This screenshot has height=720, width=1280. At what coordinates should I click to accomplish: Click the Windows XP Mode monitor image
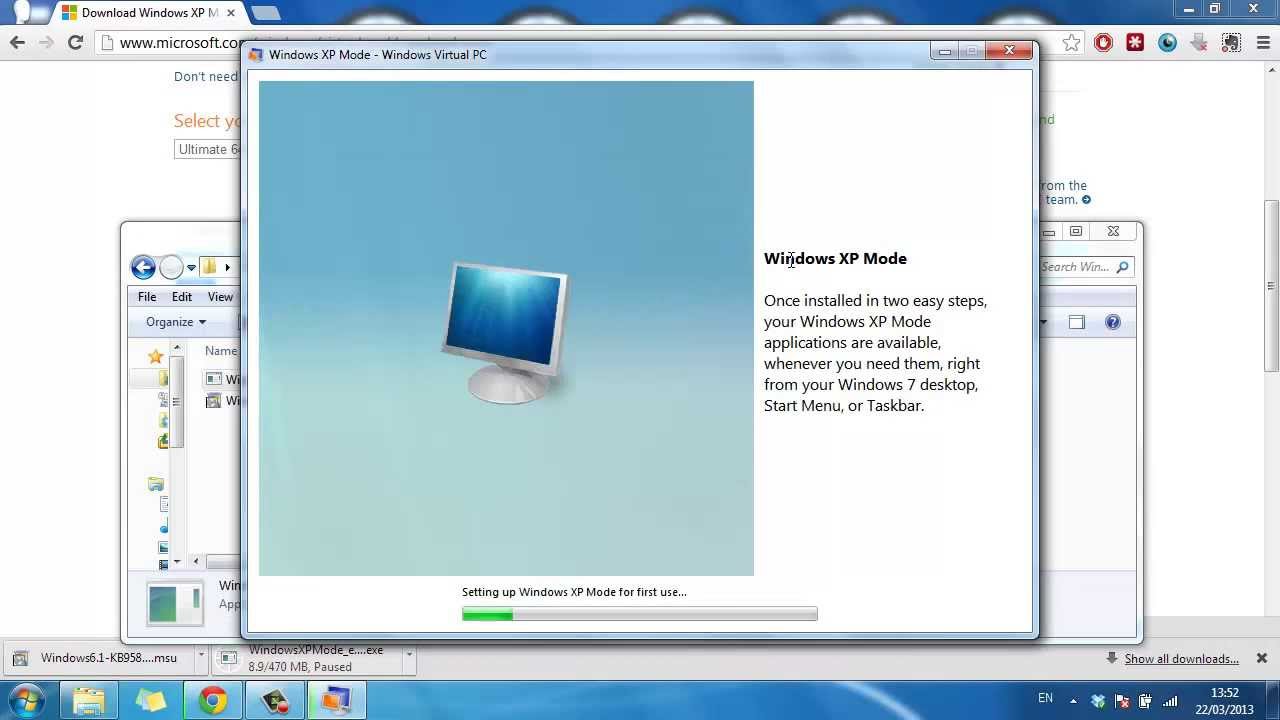pyautogui.click(x=506, y=333)
